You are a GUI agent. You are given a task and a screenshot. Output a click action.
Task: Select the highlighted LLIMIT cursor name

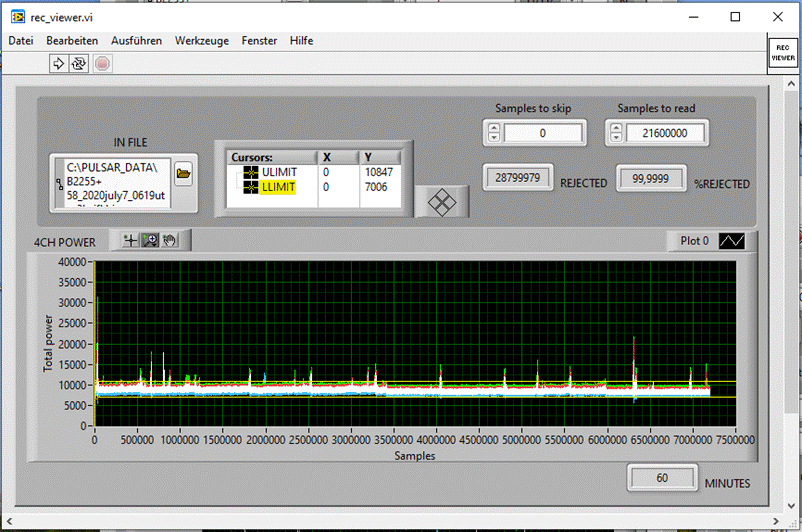click(278, 187)
